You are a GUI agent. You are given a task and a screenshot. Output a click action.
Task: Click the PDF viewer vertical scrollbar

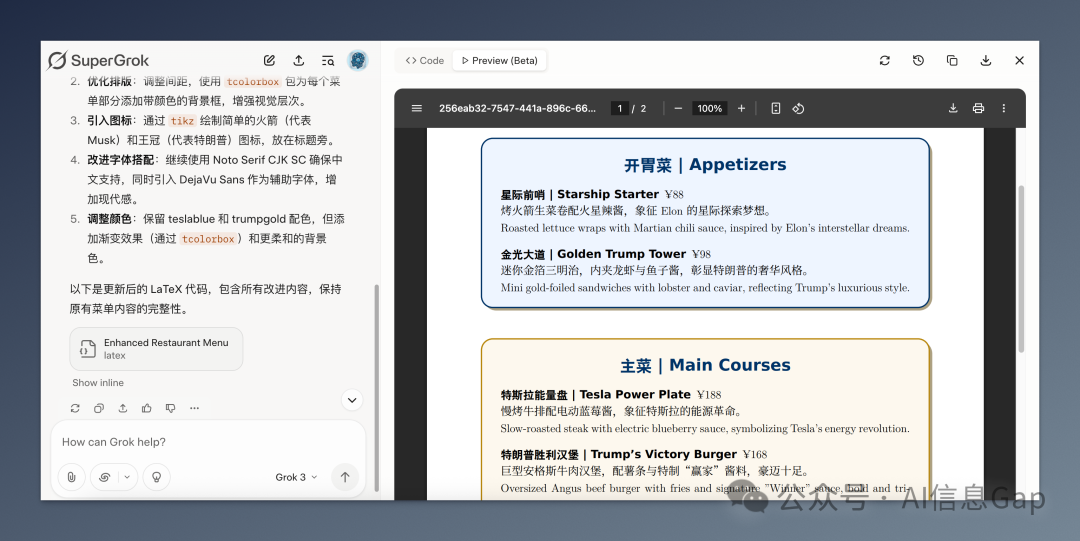pos(1021,269)
